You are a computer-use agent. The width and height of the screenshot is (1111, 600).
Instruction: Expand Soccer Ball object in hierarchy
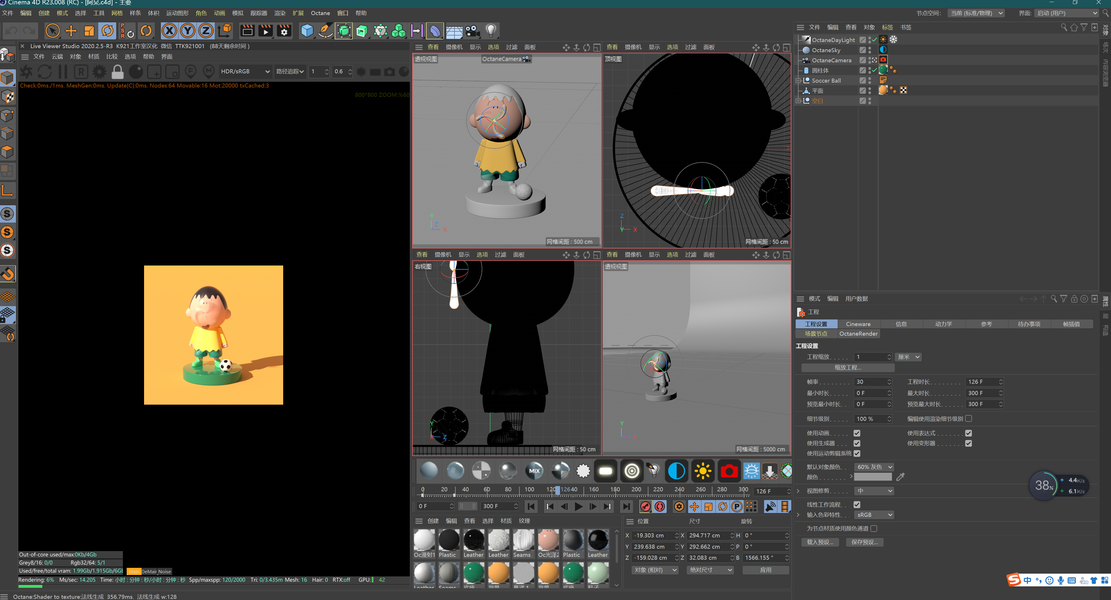799,80
